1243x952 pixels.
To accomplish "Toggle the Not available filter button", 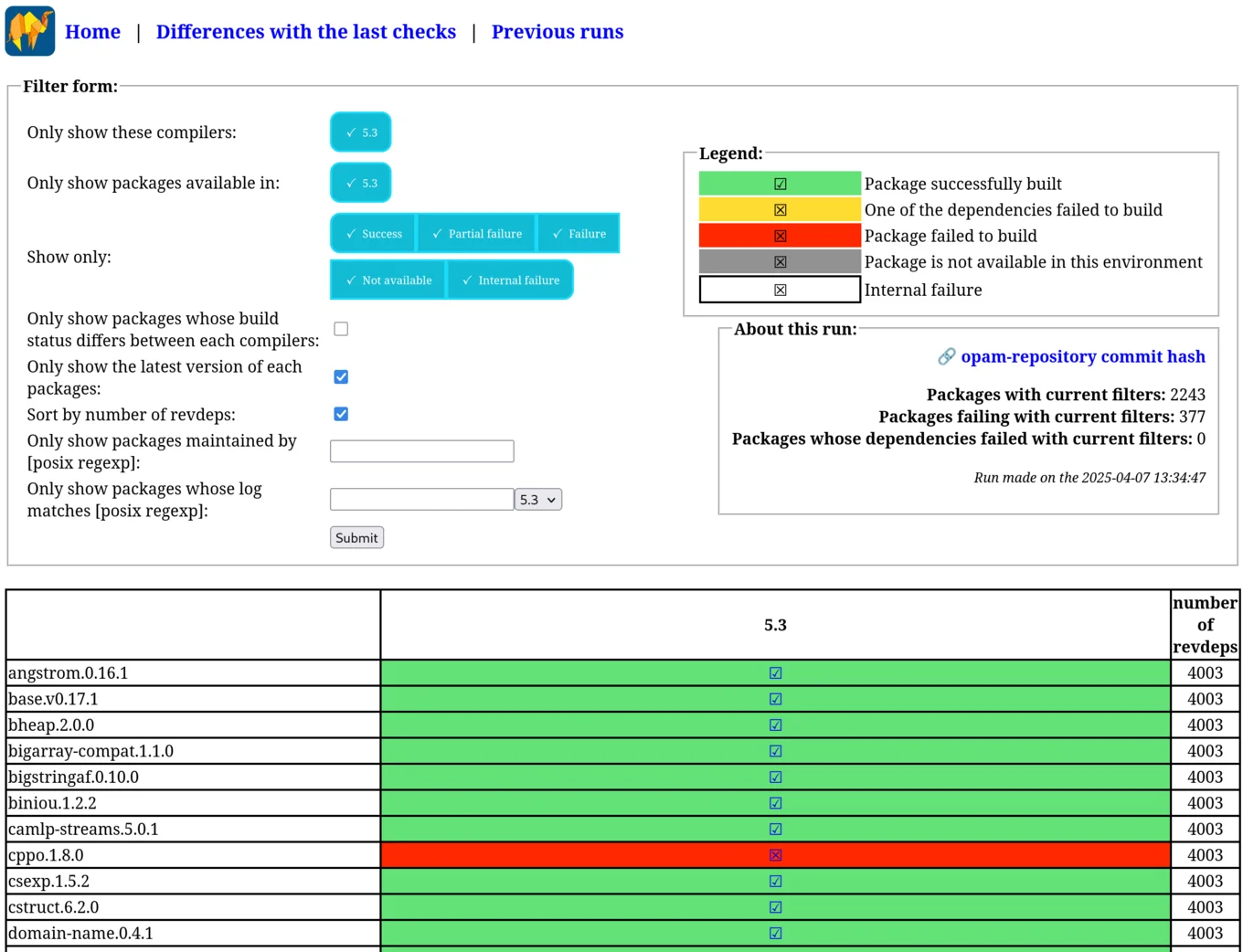I will (387, 280).
